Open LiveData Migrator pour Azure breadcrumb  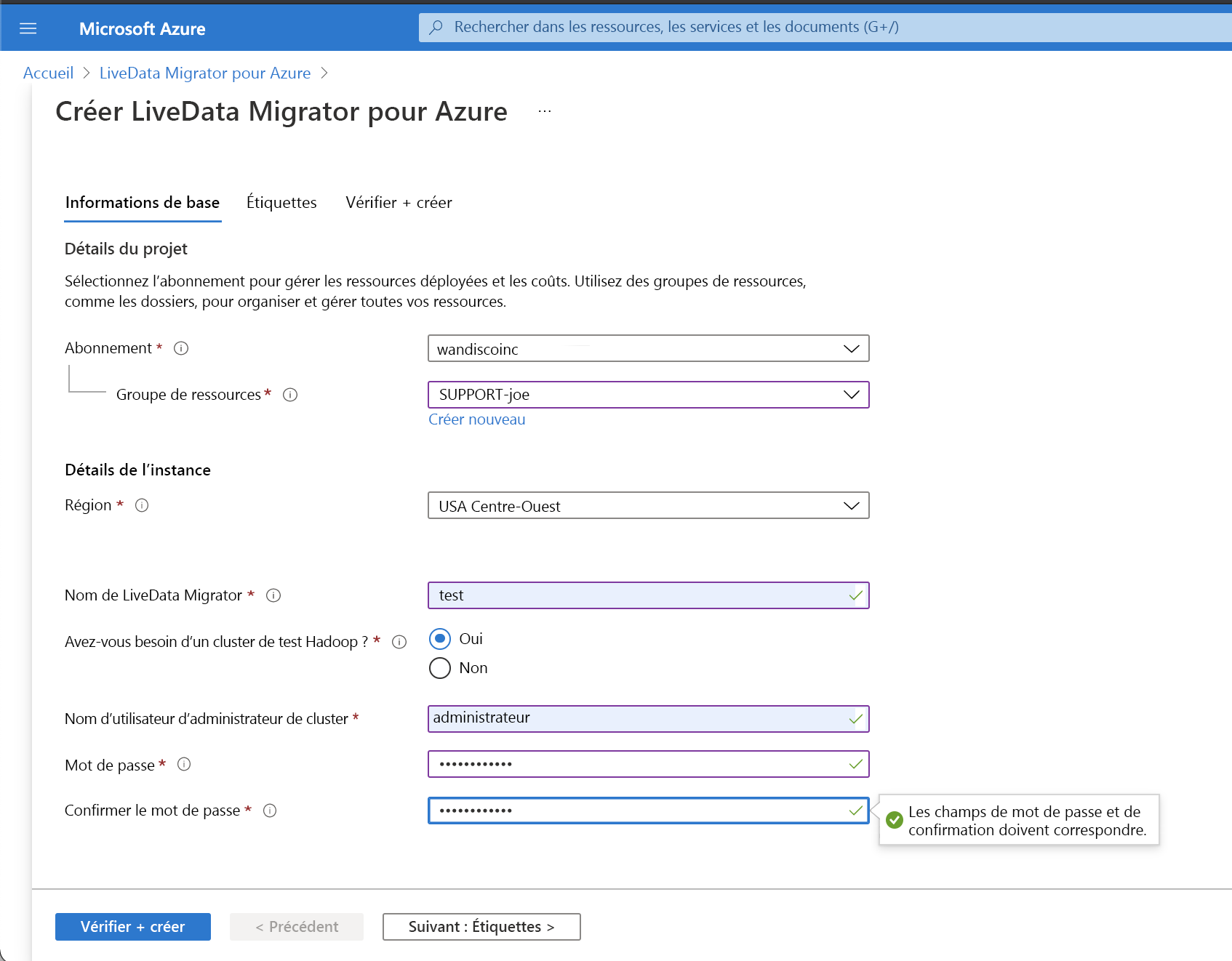coord(205,73)
